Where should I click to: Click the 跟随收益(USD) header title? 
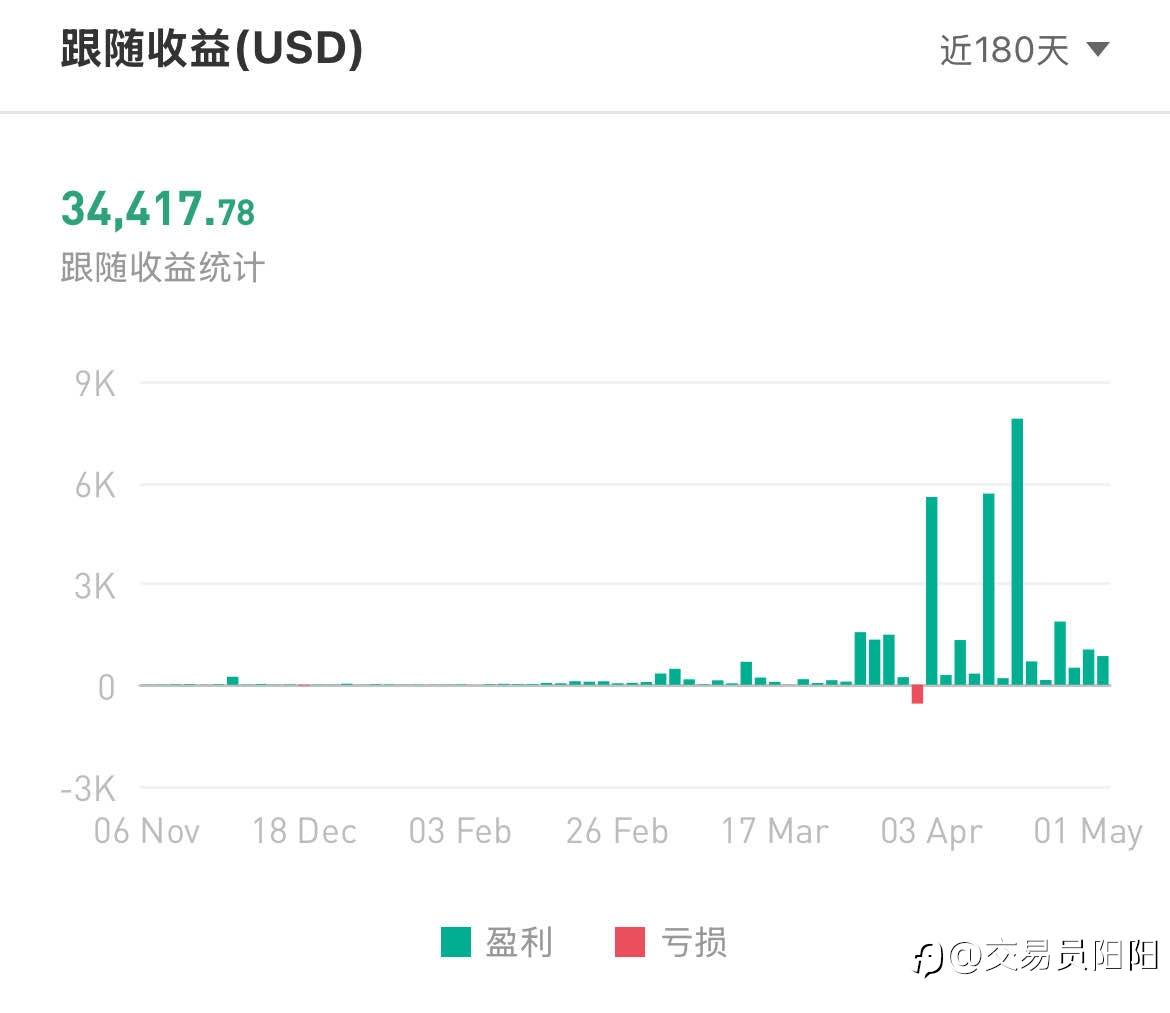[x=211, y=48]
